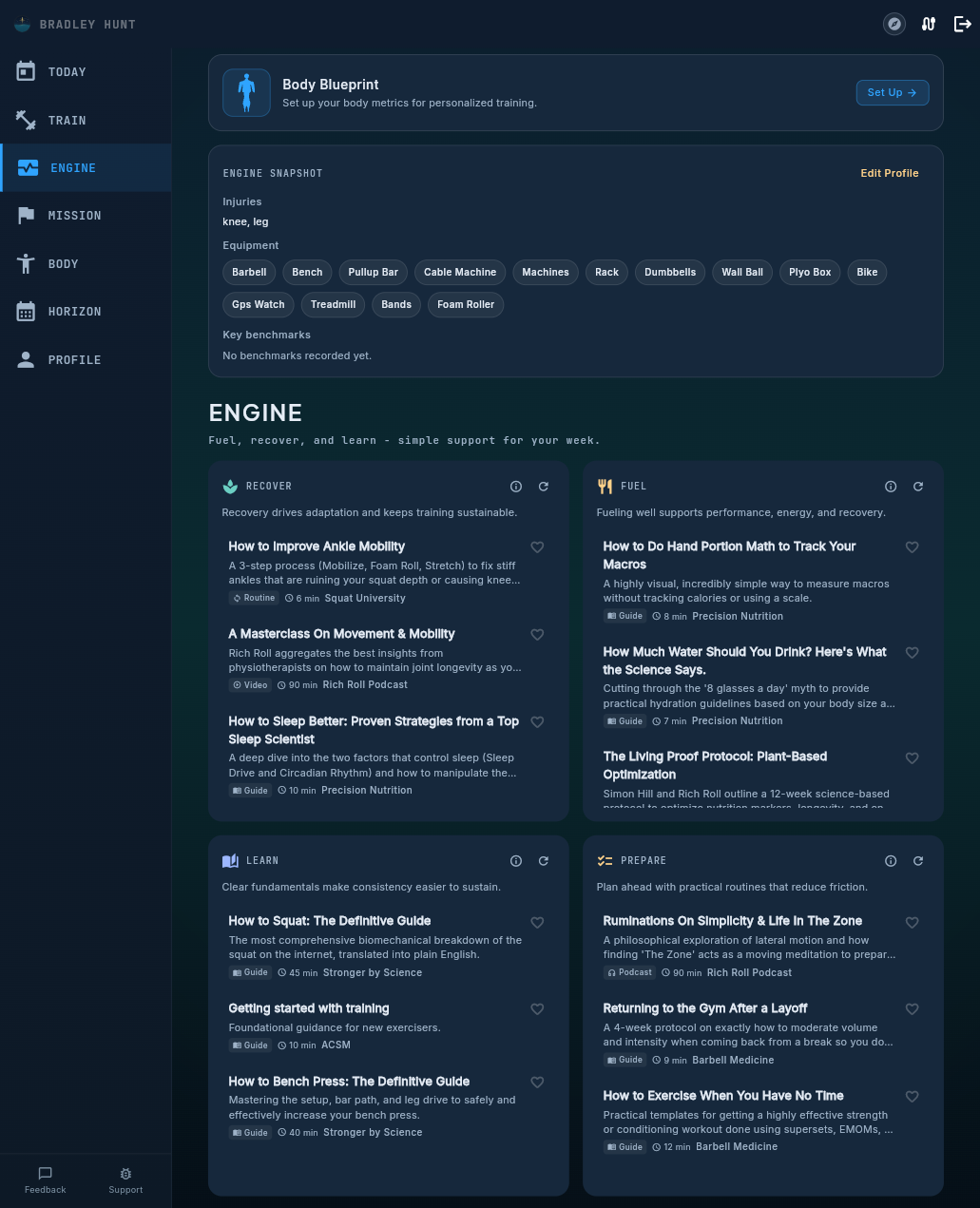Select the Cable Machine equipment chip
Screen dimensions: 980x1208
[460, 273]
